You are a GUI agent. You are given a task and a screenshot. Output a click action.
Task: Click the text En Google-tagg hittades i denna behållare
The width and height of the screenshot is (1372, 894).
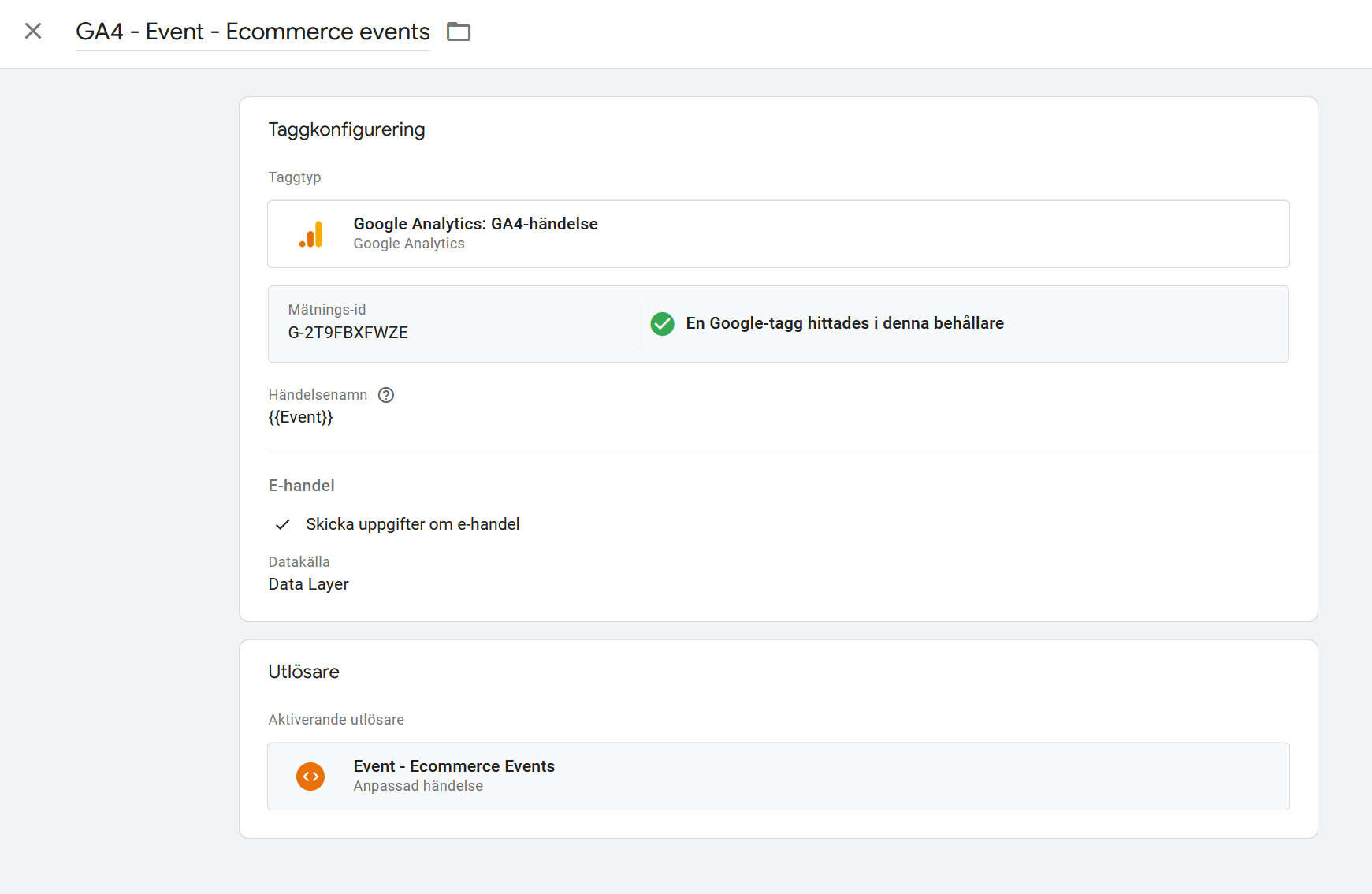tap(845, 323)
